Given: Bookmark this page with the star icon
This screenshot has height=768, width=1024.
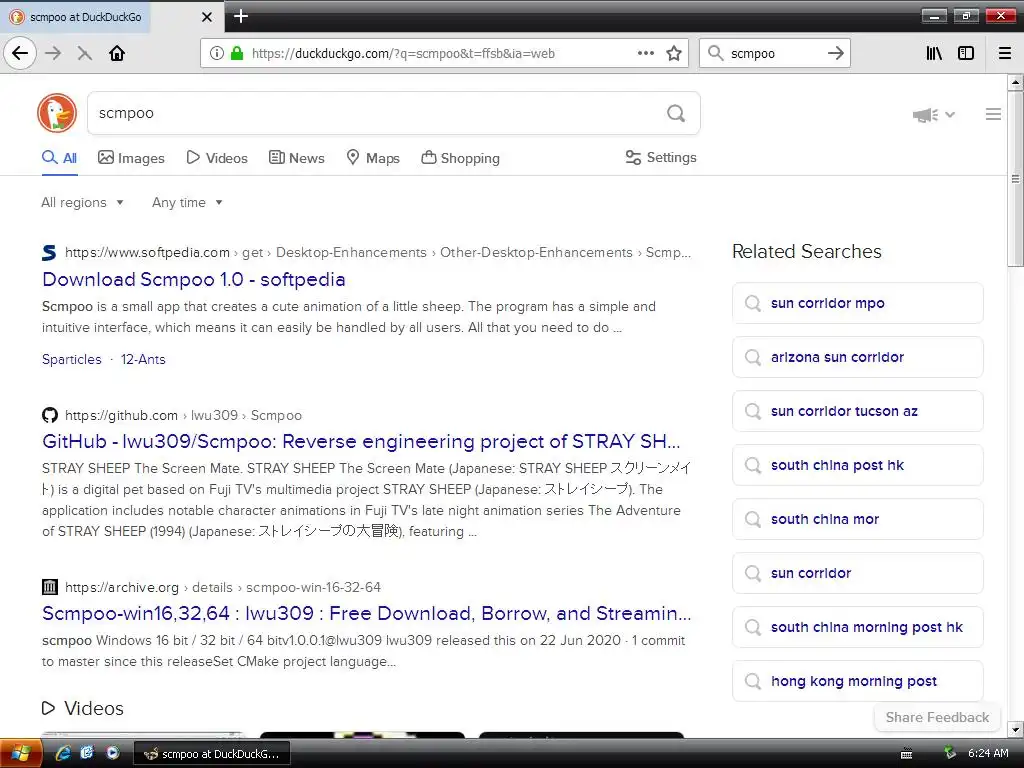Looking at the screenshot, I should tap(674, 54).
